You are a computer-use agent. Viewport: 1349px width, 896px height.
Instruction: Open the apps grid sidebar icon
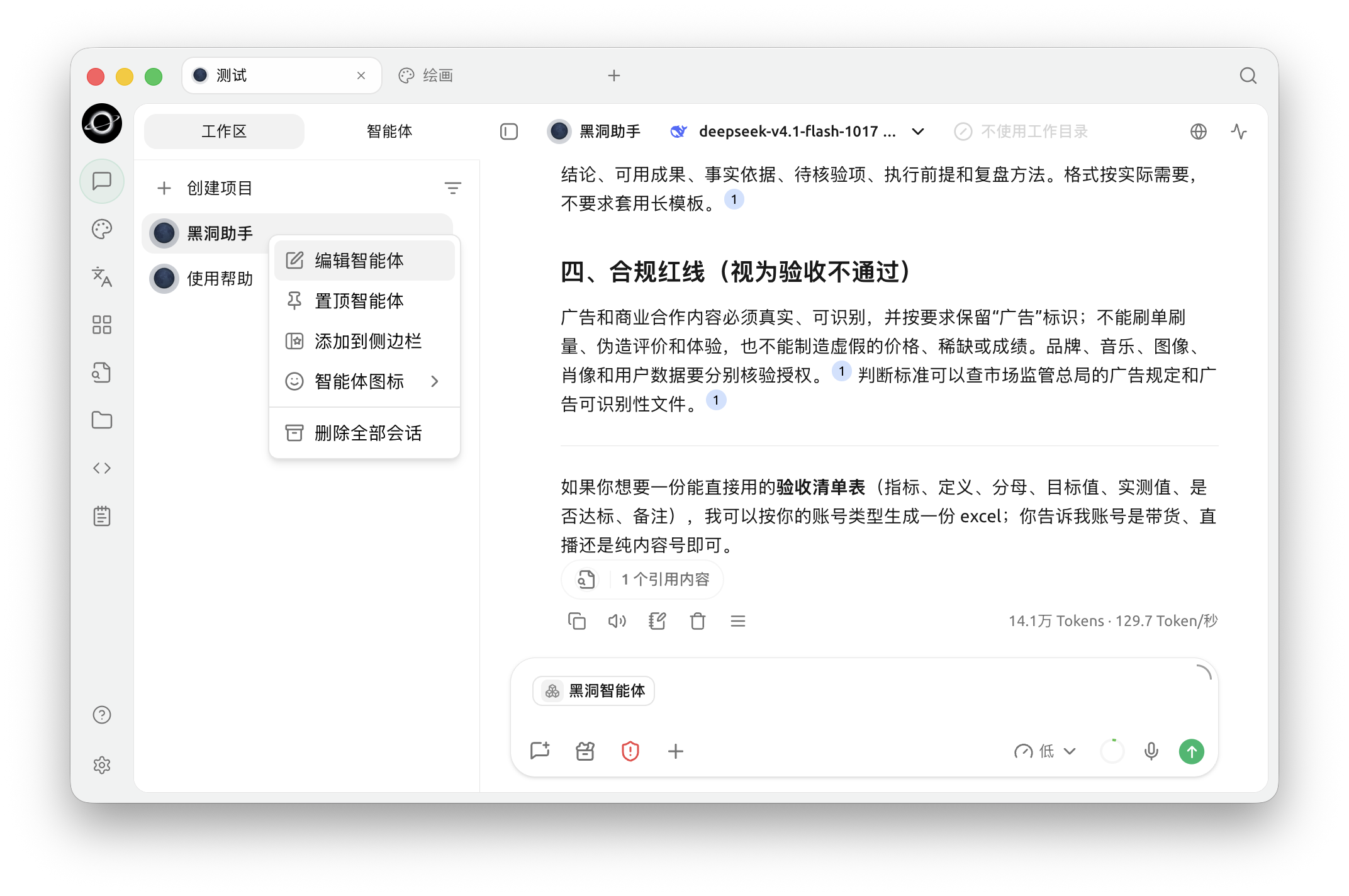point(102,325)
